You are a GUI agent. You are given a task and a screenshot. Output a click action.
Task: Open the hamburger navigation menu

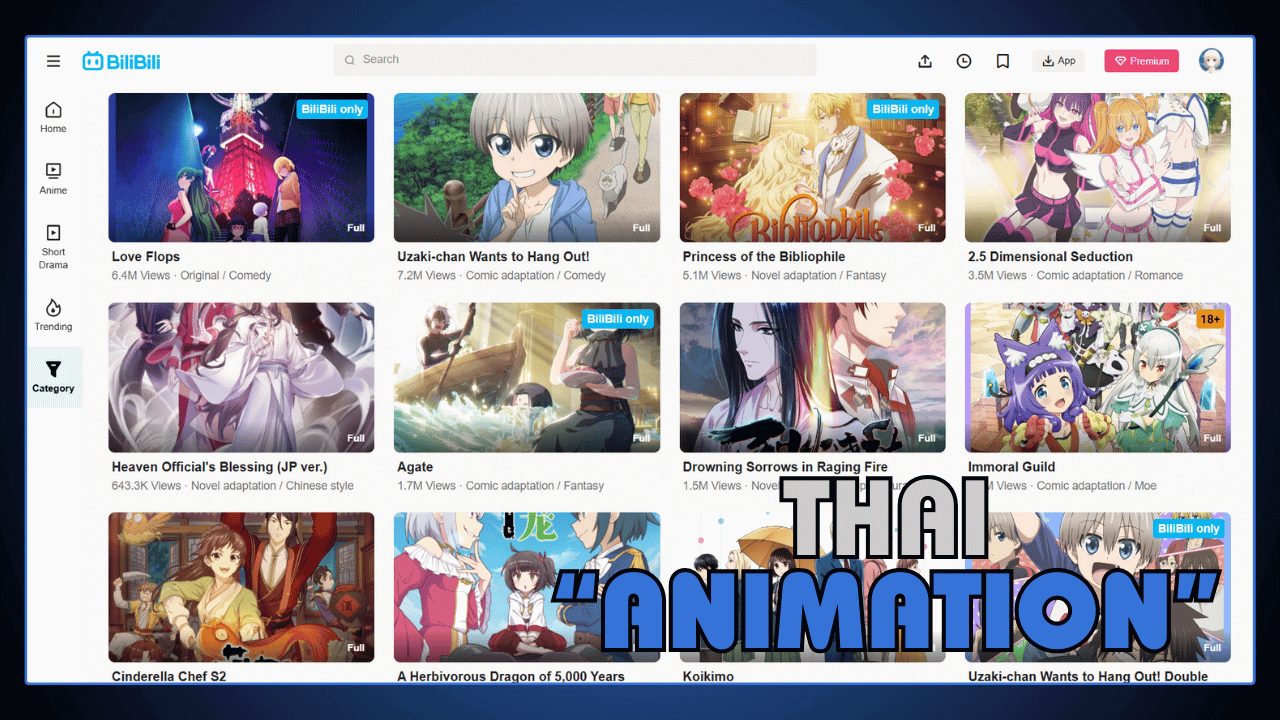[x=53, y=60]
